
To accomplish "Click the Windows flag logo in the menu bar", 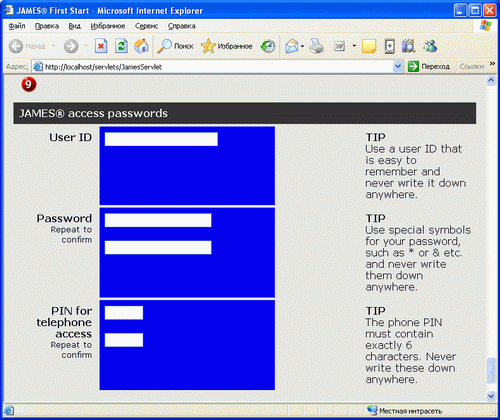I will [x=485, y=26].
